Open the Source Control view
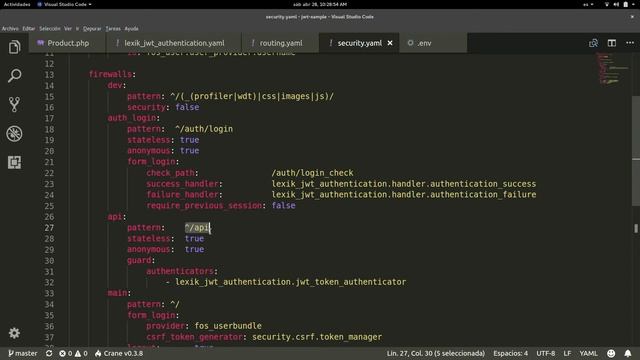 (x=14, y=104)
